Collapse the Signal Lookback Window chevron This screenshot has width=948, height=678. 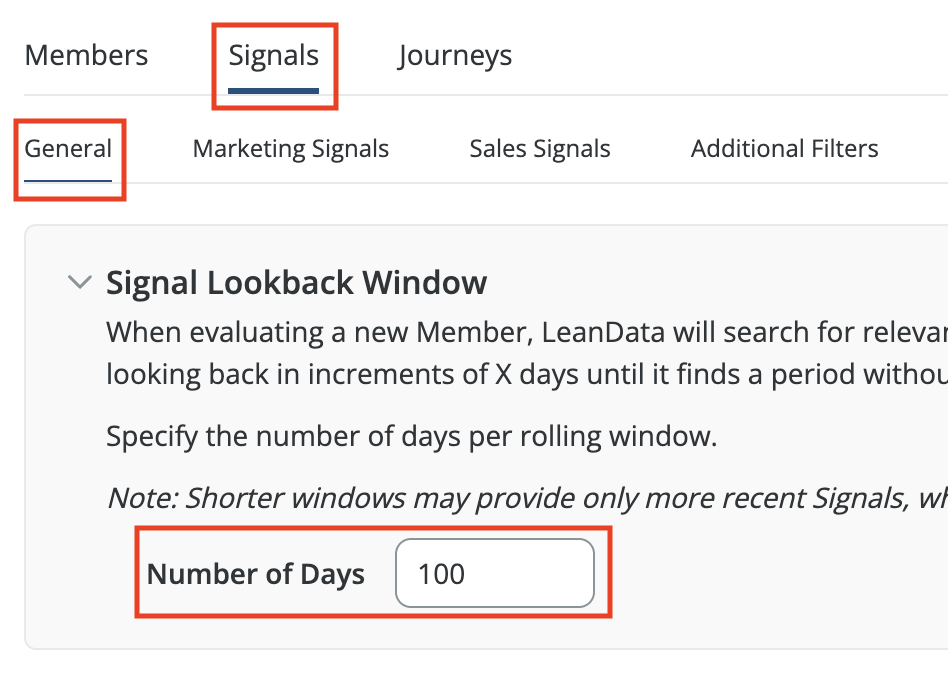coord(79,283)
